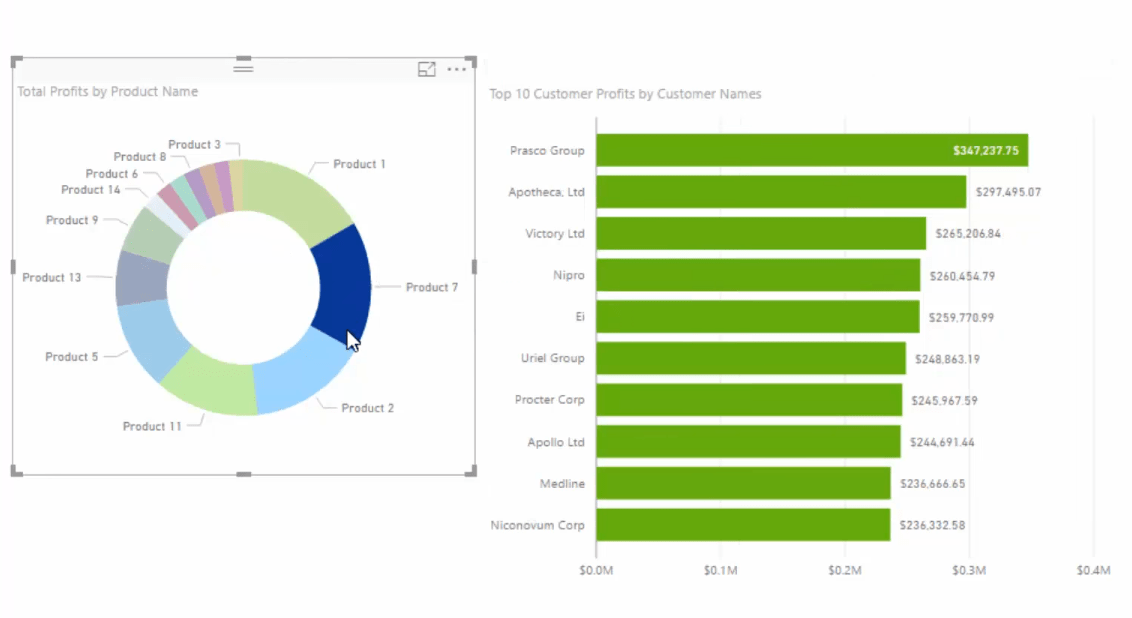Click the Product 14 label
The height and width of the screenshot is (618, 1132).
tap(90, 190)
